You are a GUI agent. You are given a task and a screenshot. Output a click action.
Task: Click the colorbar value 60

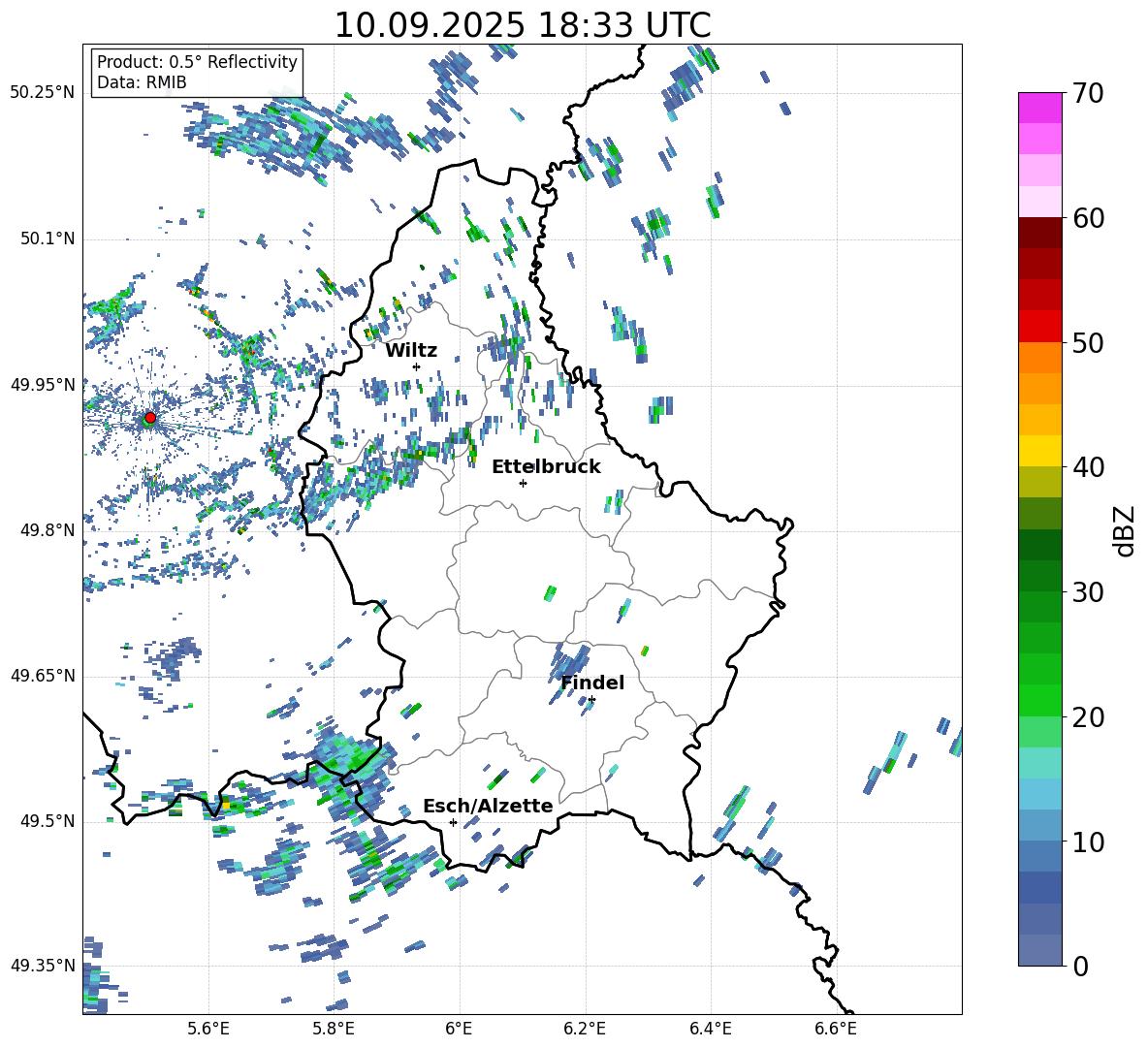tap(1088, 218)
